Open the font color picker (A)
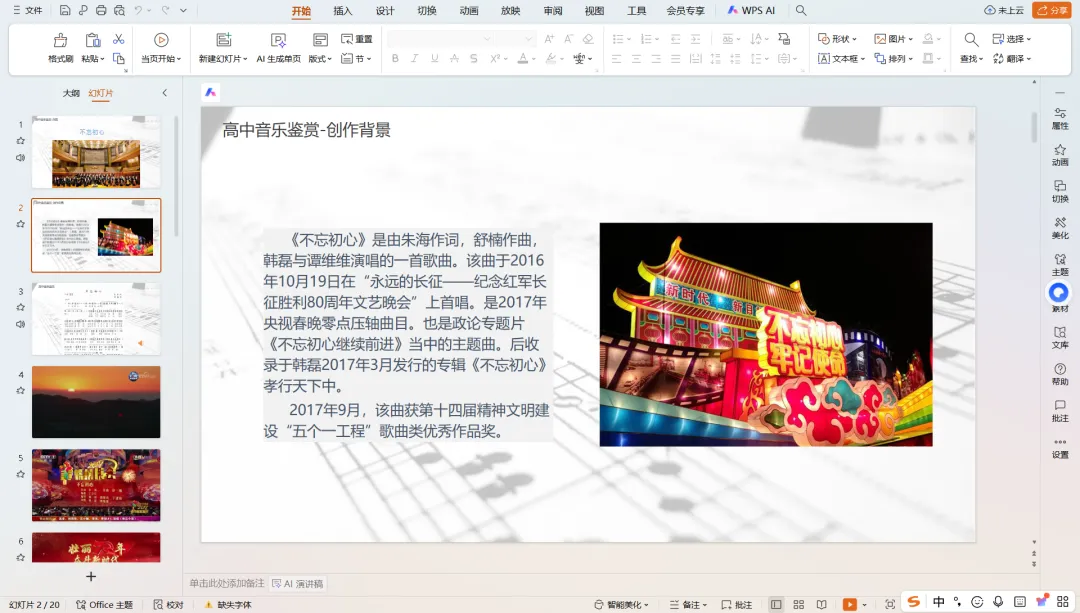 click(523, 59)
